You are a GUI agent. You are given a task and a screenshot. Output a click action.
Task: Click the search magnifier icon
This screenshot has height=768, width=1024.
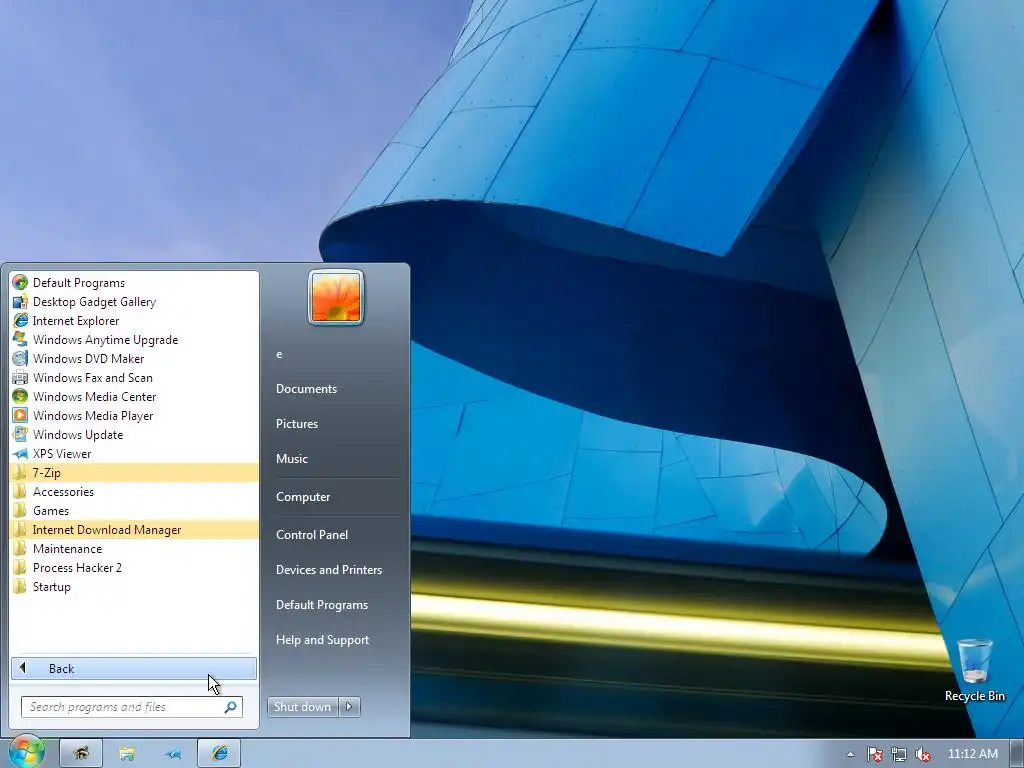click(231, 707)
